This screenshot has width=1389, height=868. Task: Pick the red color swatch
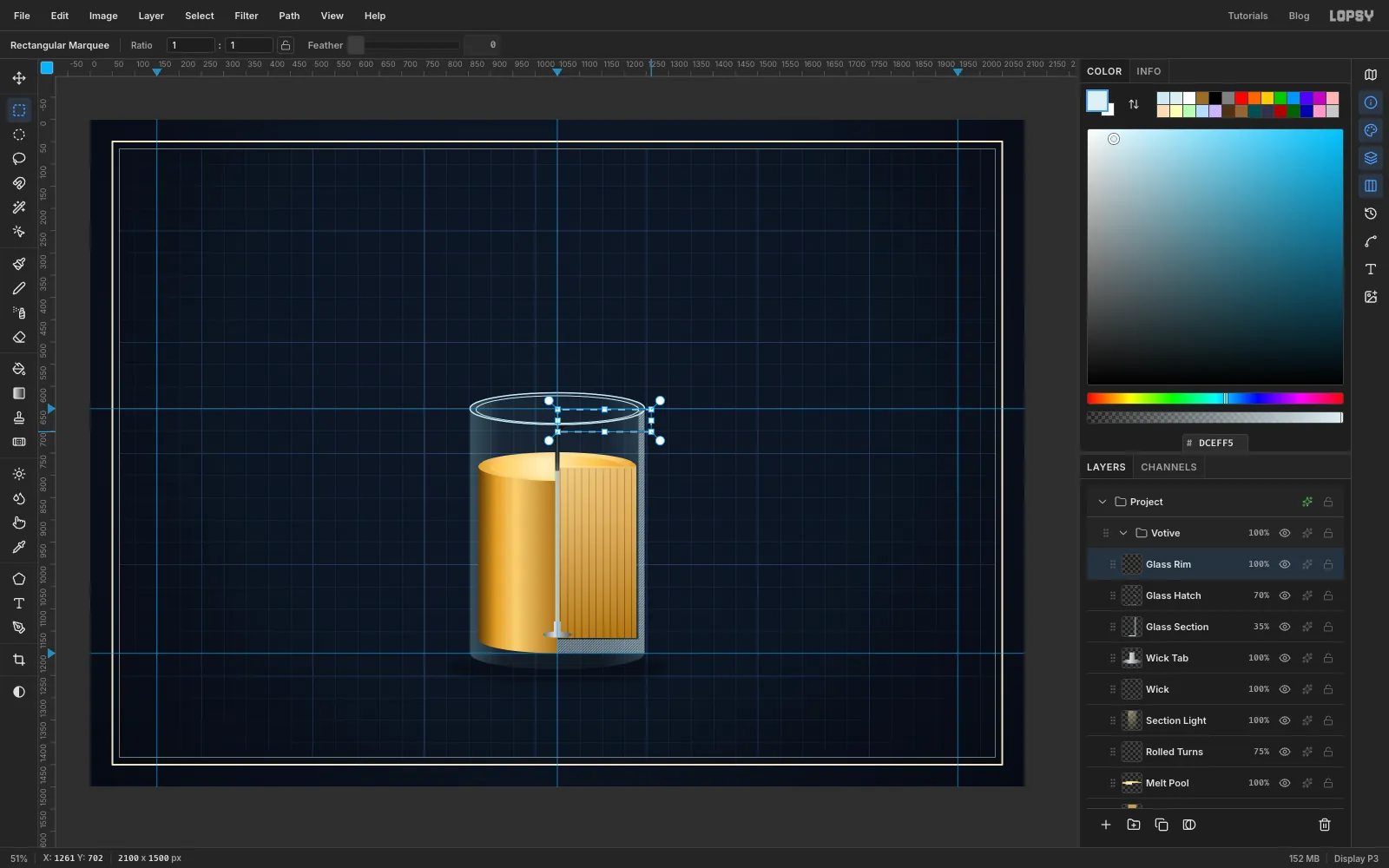pyautogui.click(x=1241, y=98)
